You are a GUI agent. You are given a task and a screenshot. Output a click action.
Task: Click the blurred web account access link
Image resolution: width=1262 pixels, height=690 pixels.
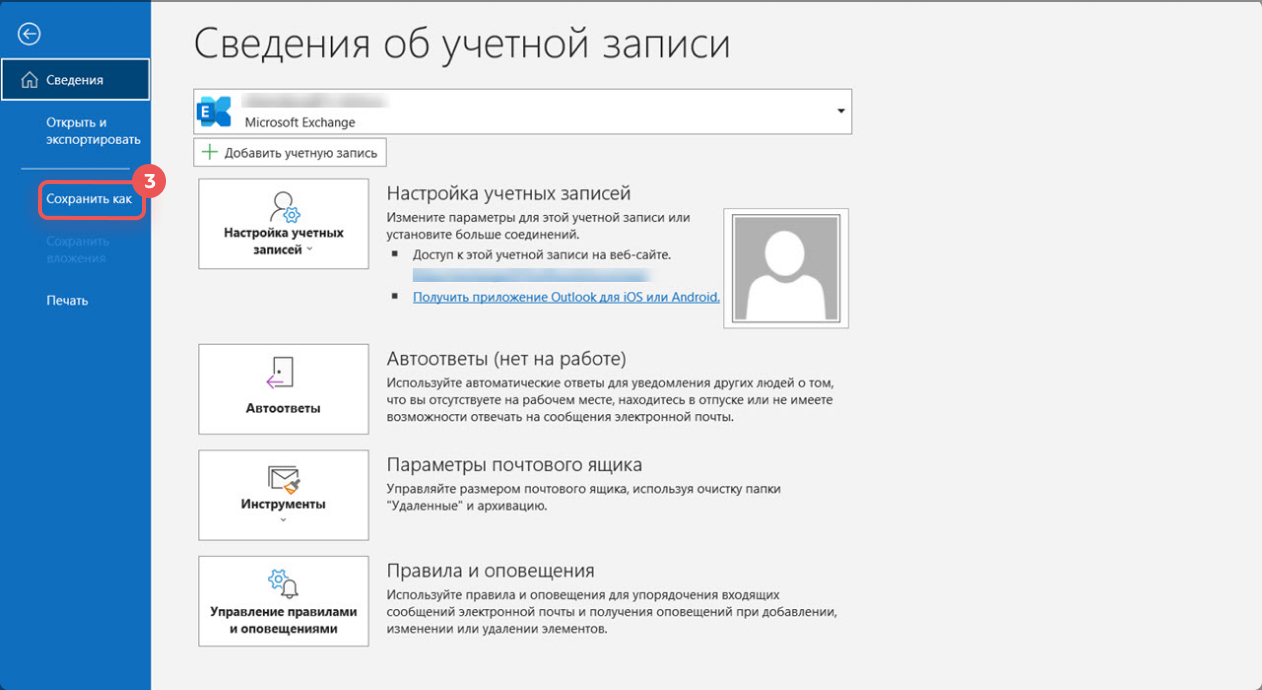tap(532, 275)
